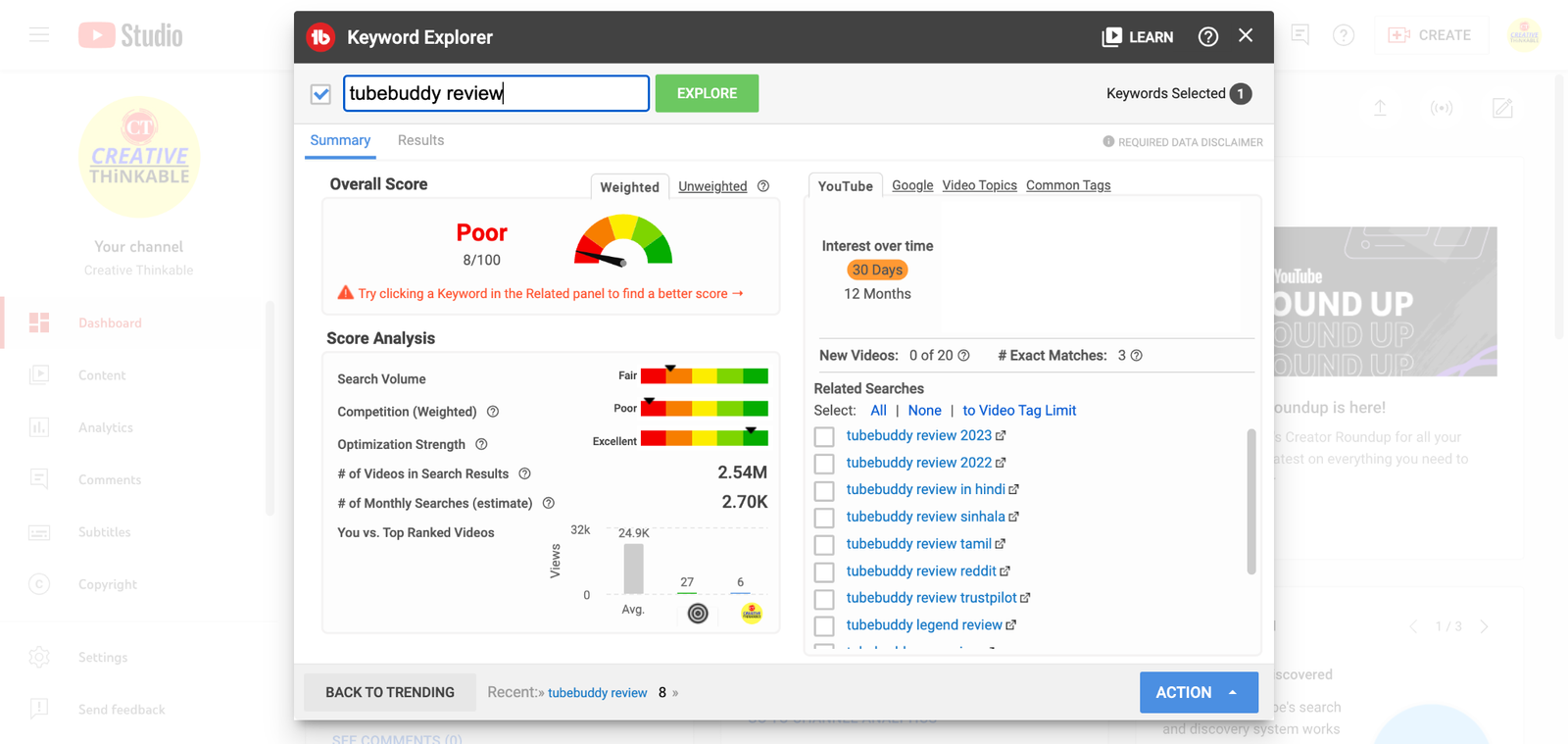
Task: Open YouTube Studio hamburger menu
Action: (x=39, y=35)
